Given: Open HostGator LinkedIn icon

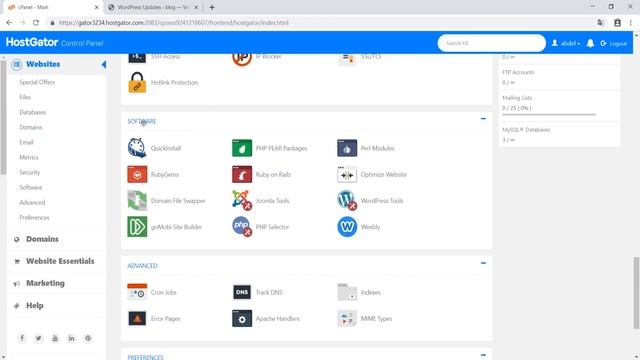Looking at the screenshot, I should coord(71,338).
